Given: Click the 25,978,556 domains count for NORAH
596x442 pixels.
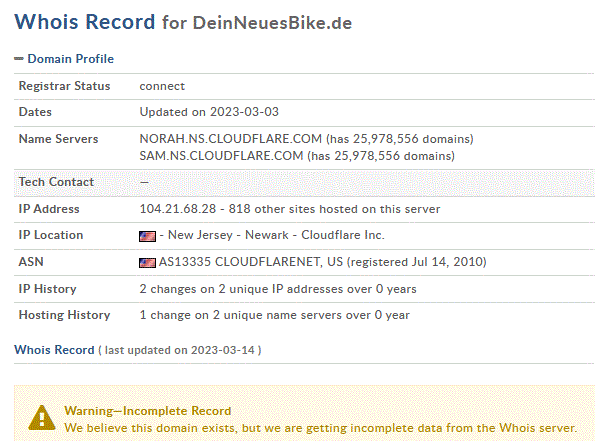Looking at the screenshot, I should [413, 139].
